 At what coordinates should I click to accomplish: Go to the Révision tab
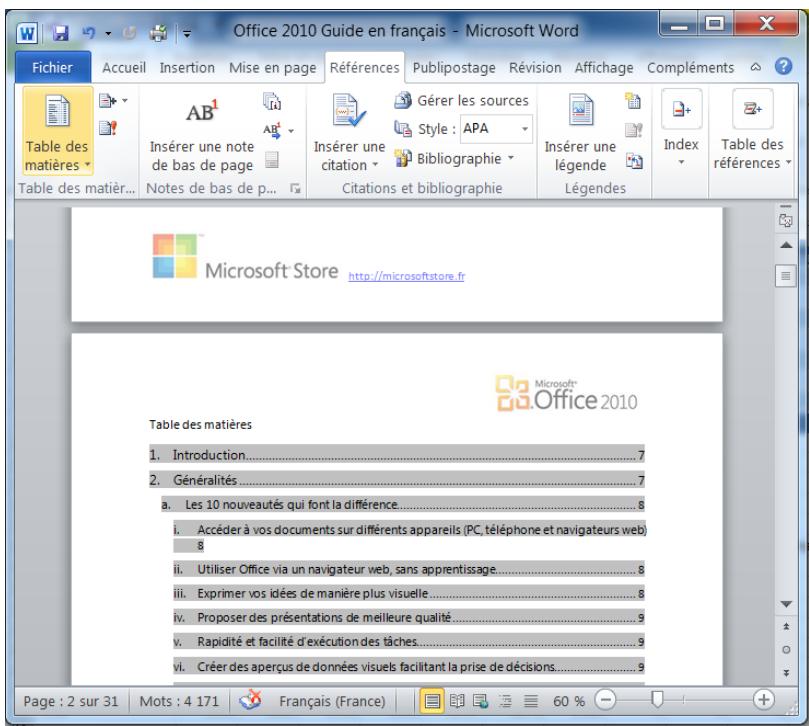pyautogui.click(x=535, y=68)
